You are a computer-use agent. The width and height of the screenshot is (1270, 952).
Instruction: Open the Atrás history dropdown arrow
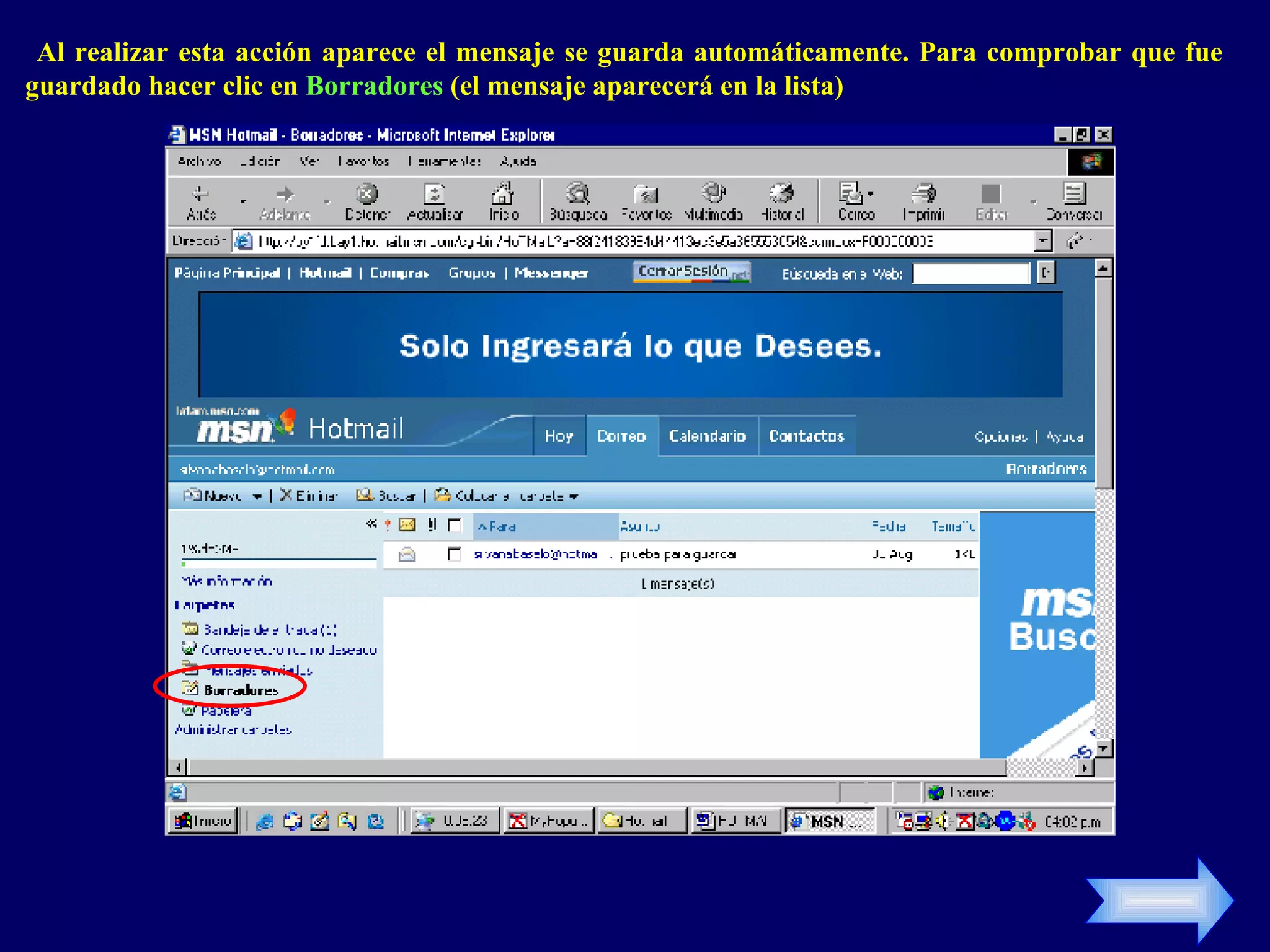[x=243, y=201]
